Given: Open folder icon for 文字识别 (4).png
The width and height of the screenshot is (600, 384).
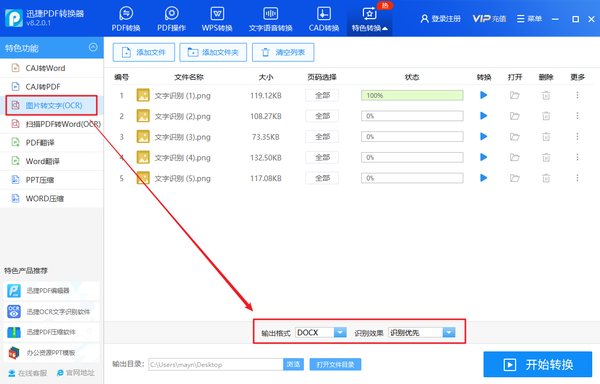Looking at the screenshot, I should tap(515, 157).
